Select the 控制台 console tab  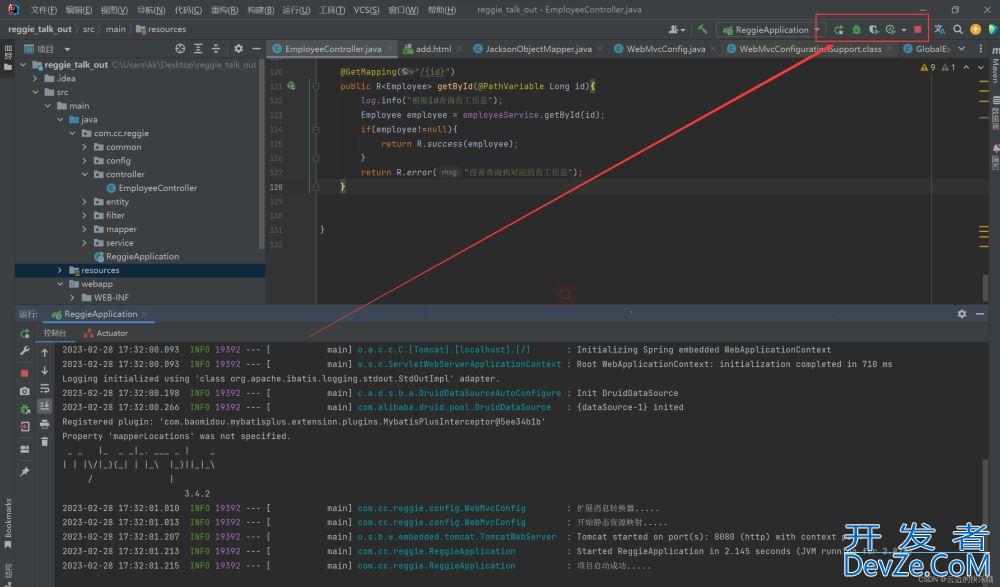[x=55, y=333]
